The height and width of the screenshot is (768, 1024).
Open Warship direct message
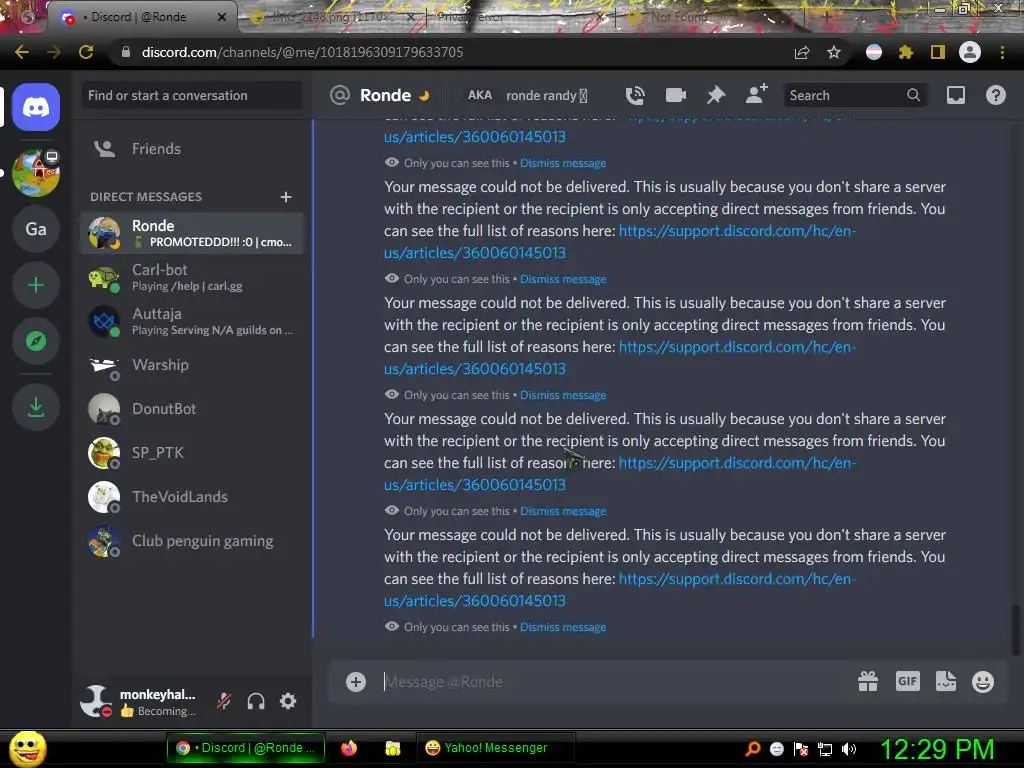pyautogui.click(x=192, y=365)
